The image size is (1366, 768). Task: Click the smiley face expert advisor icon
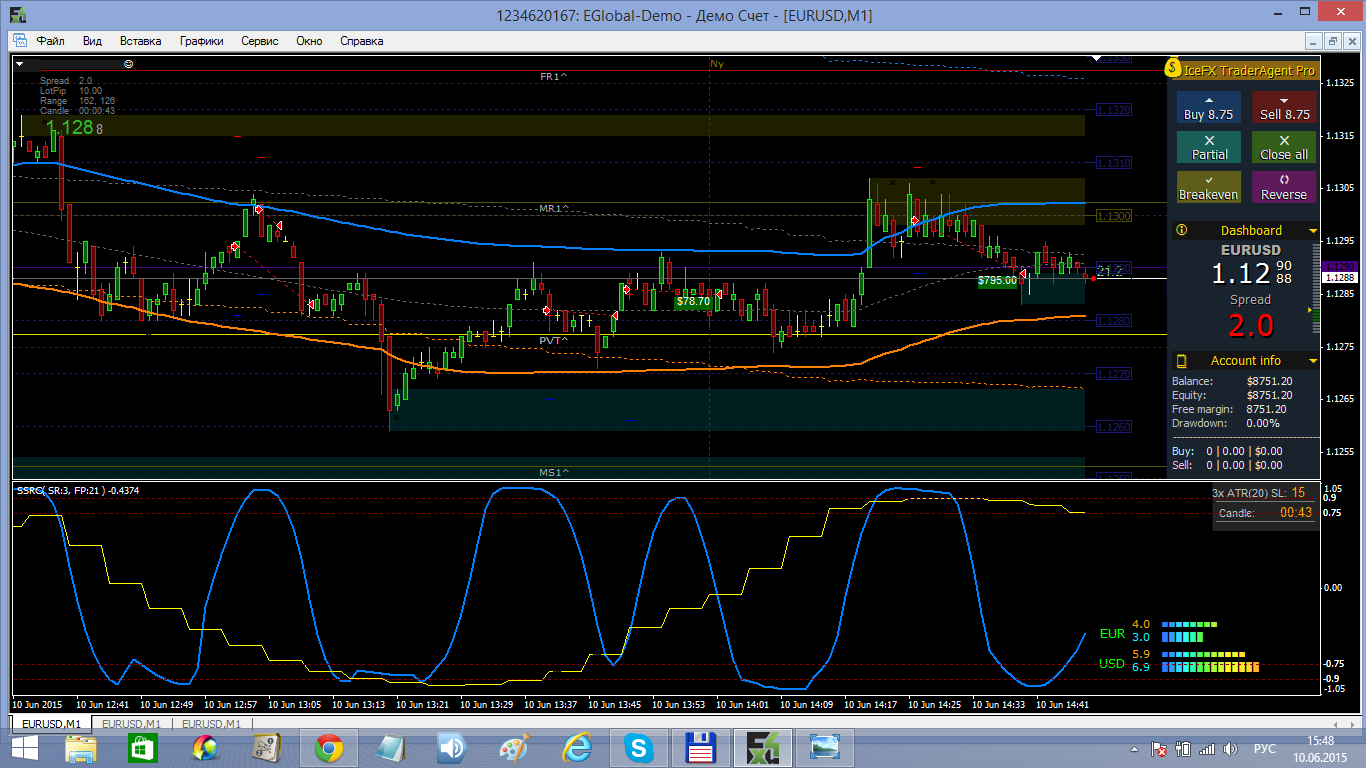[x=129, y=63]
